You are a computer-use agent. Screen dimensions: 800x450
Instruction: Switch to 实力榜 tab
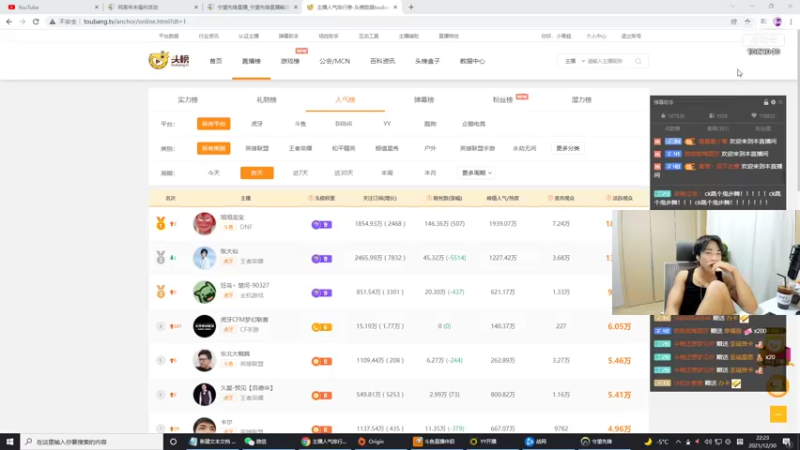tap(188, 100)
